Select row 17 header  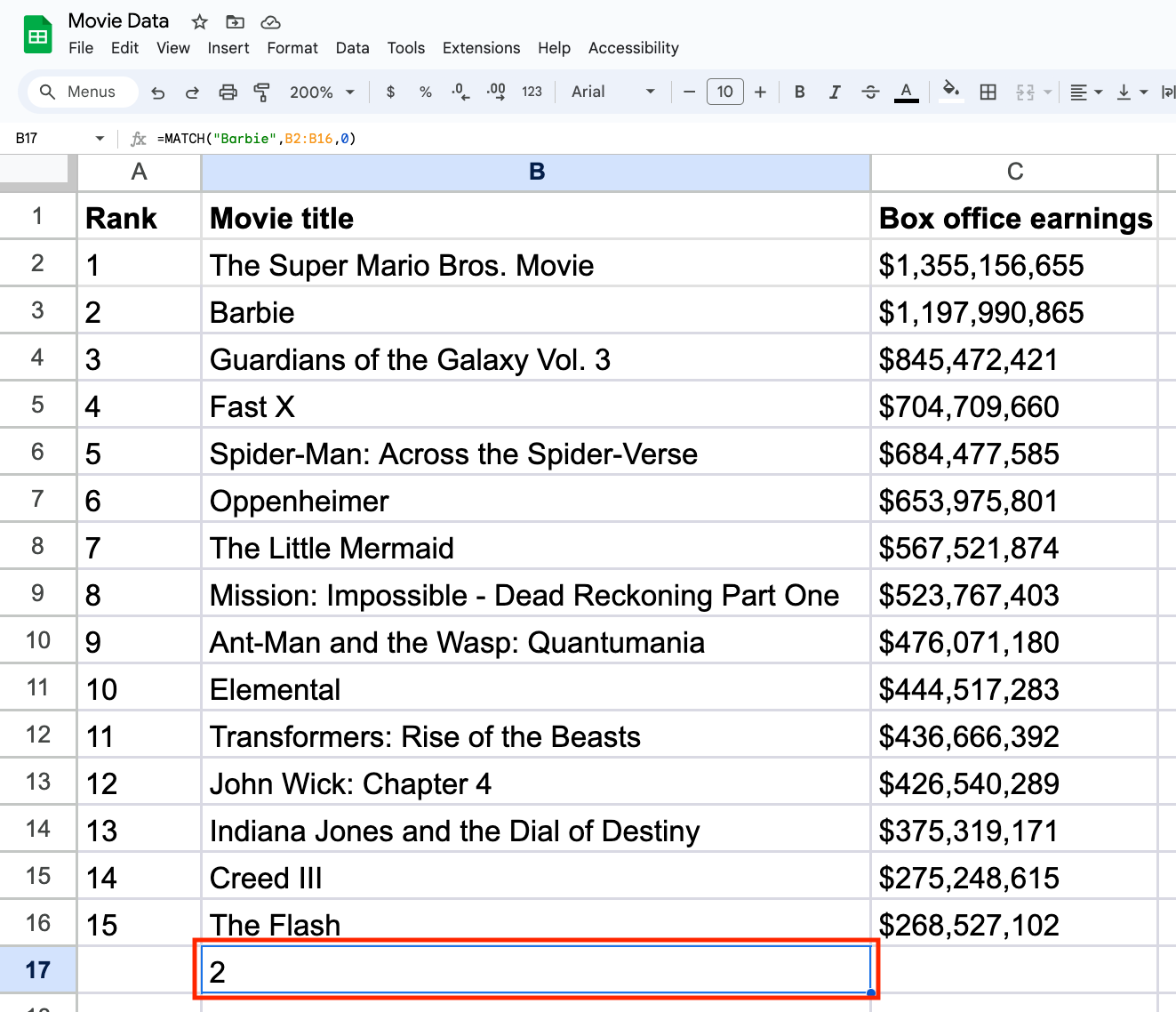point(37,969)
